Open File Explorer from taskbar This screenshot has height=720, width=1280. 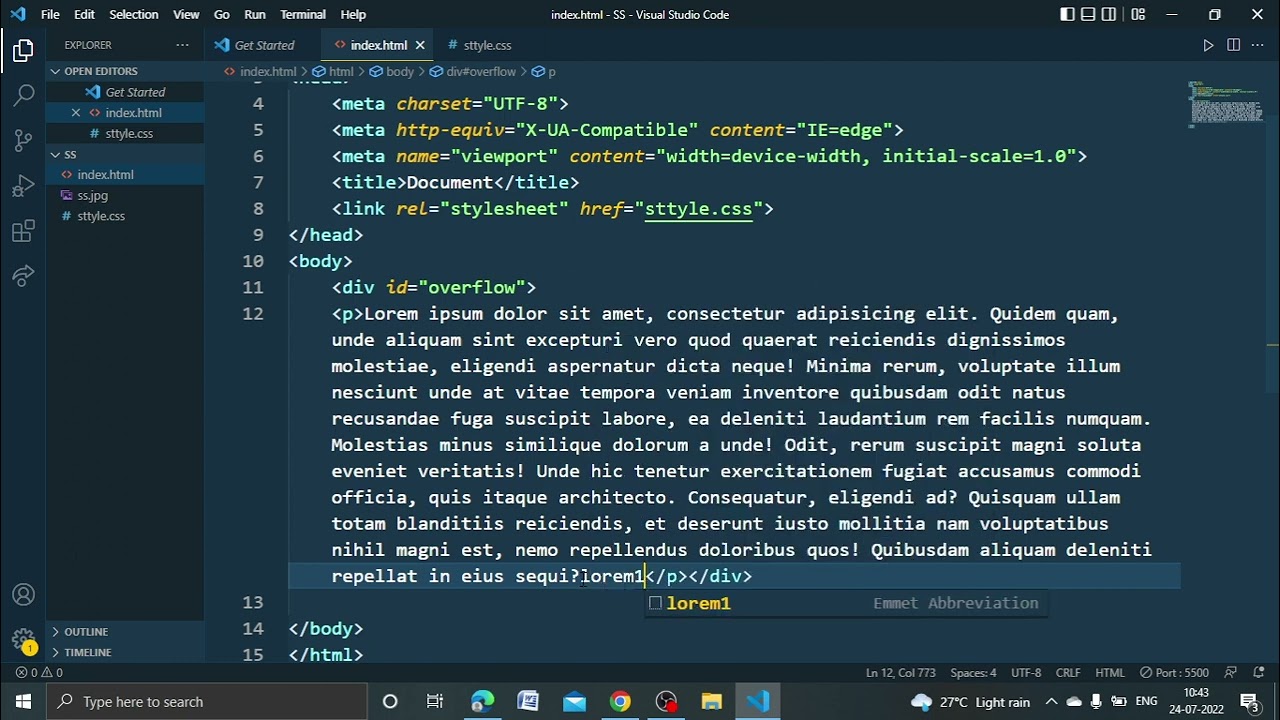(x=711, y=701)
